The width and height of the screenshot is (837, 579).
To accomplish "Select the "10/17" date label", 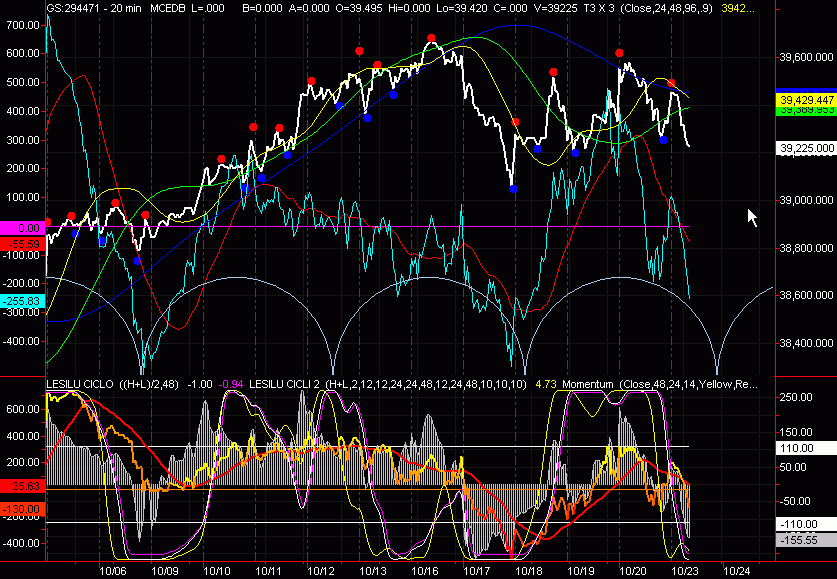I will click(477, 571).
